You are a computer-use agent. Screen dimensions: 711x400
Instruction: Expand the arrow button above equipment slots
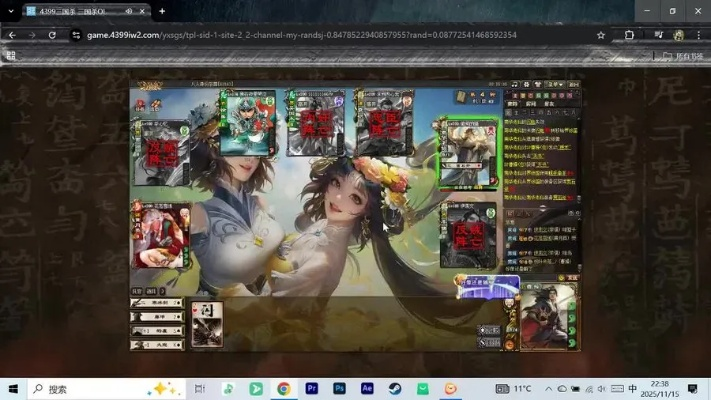pos(162,291)
